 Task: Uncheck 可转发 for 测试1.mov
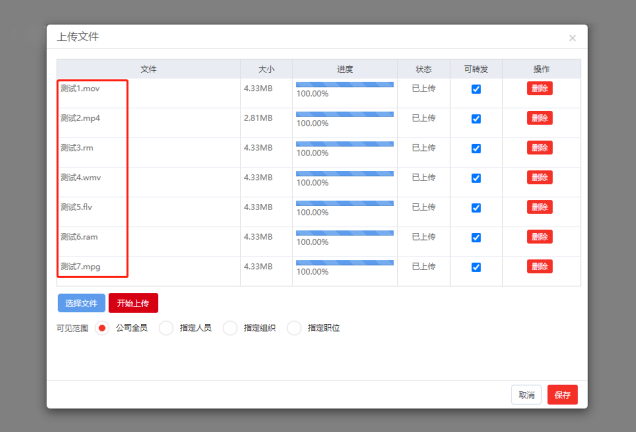[476, 89]
